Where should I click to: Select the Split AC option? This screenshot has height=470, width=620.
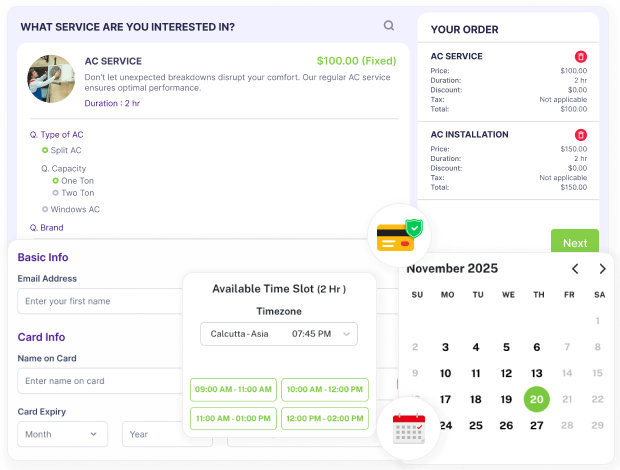[62, 150]
